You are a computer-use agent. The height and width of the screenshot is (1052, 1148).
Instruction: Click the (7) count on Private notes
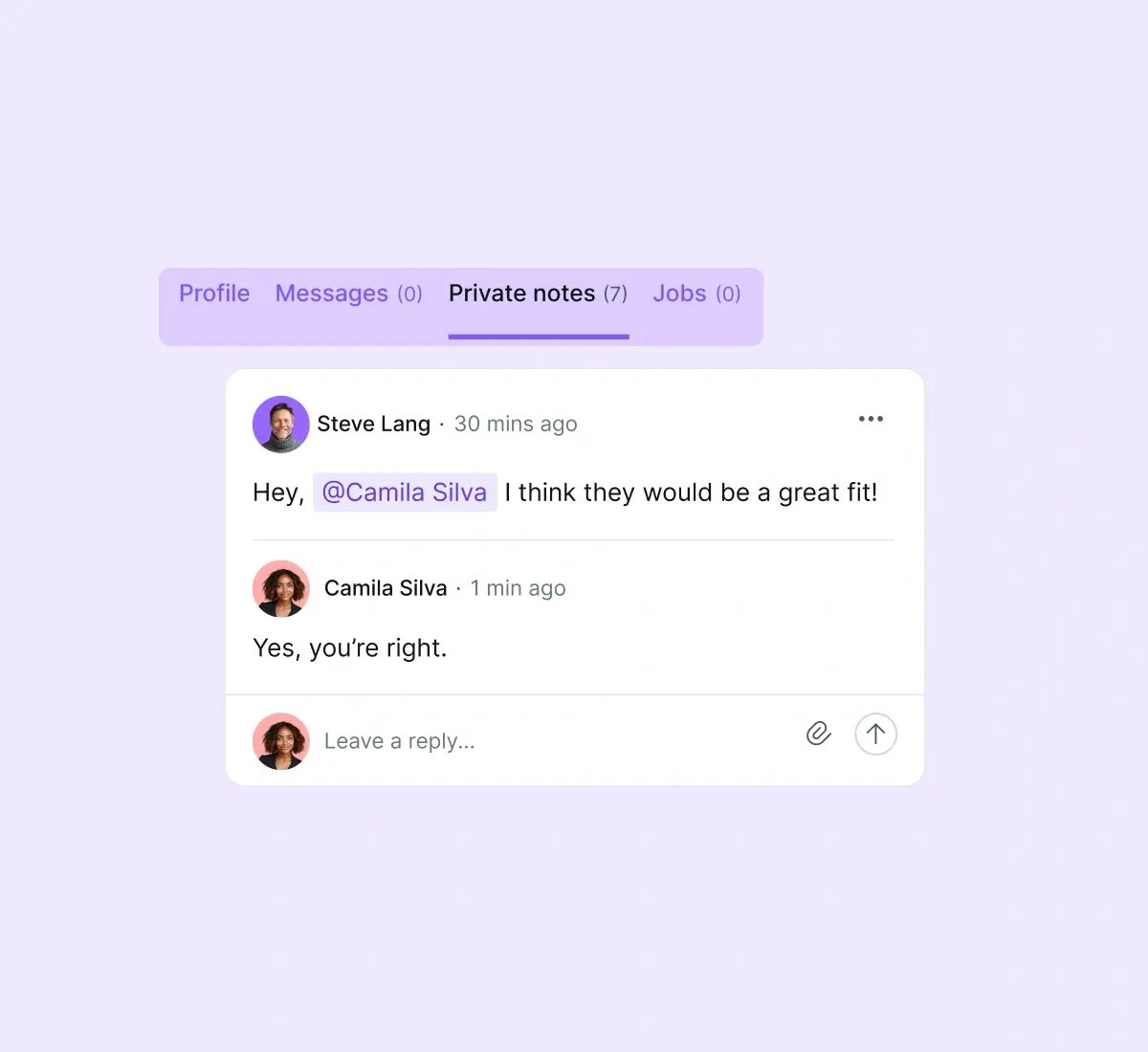click(616, 295)
